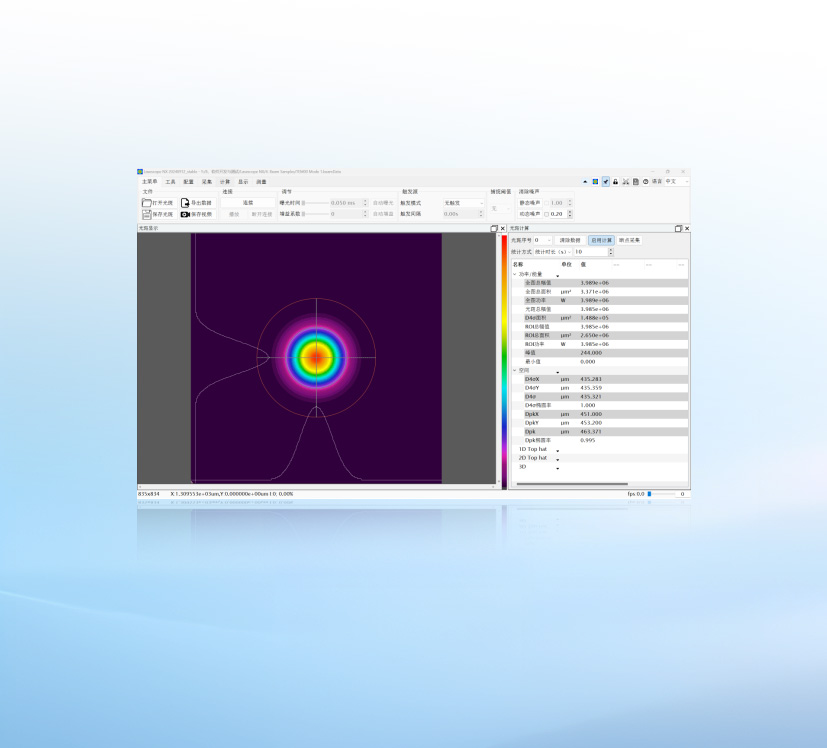Open the 光斑序号 dropdown
The height and width of the screenshot is (748, 827).
[x=543, y=241]
